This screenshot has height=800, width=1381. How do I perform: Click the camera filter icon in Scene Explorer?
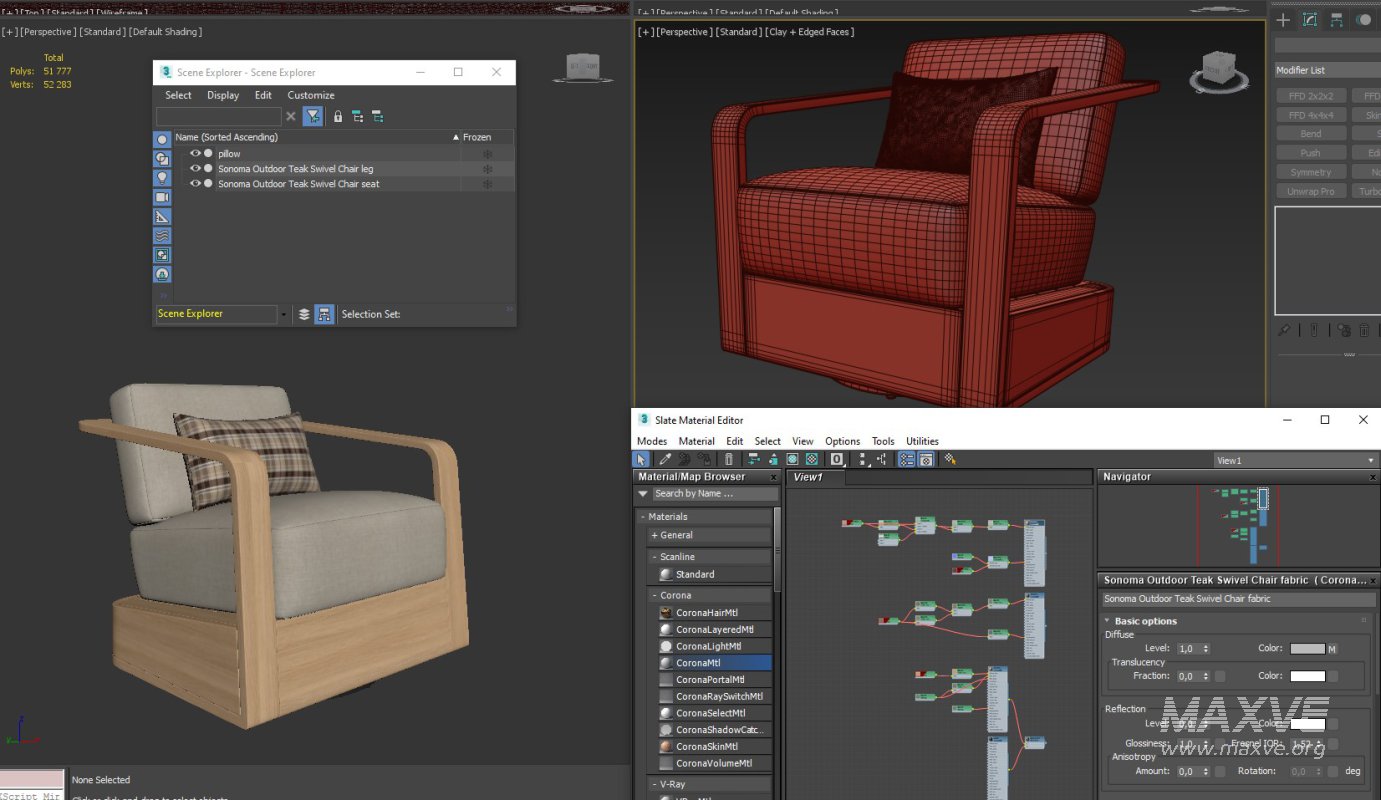point(162,197)
